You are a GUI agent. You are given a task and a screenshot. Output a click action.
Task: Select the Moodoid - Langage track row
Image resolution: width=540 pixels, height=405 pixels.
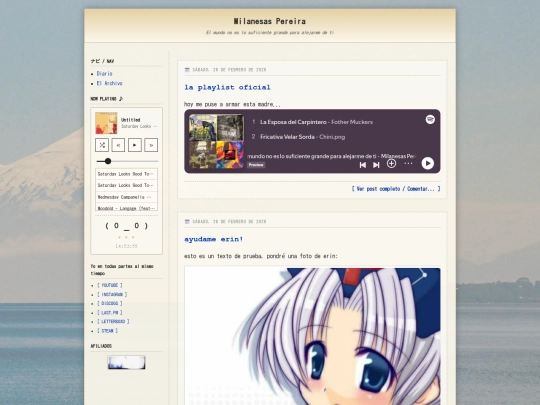point(126,207)
